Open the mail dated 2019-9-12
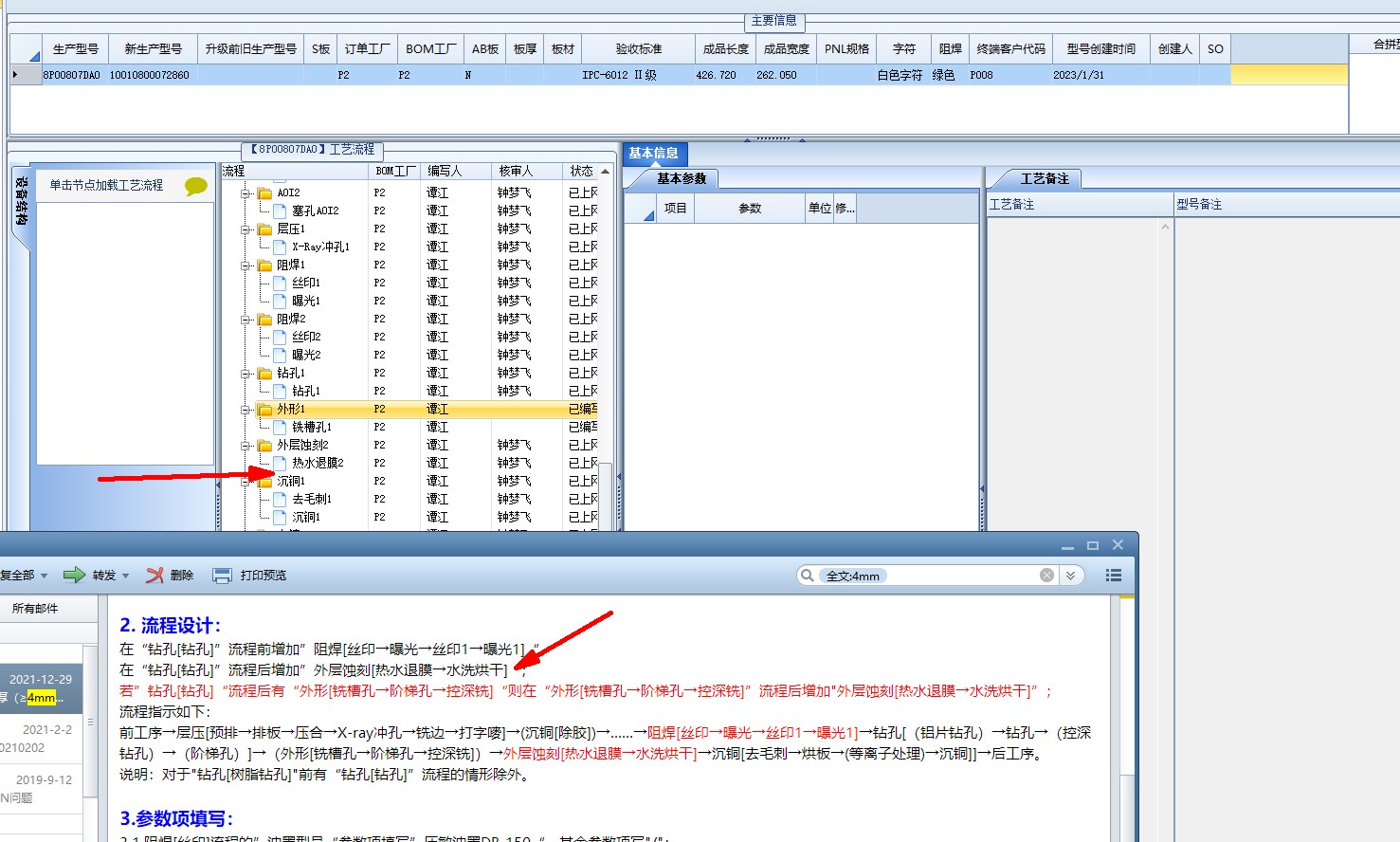Image resolution: width=1400 pixels, height=842 pixels. click(42, 788)
